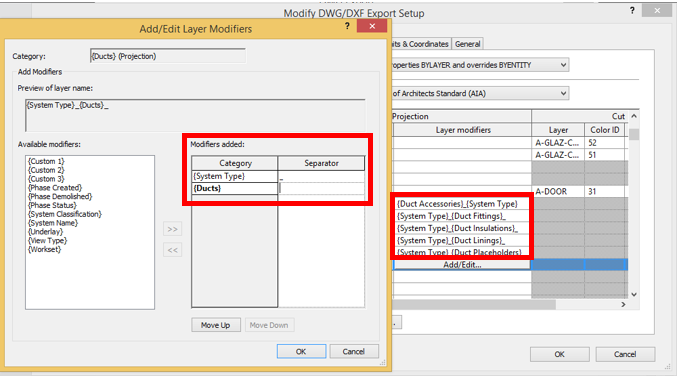The image size is (678, 379).
Task: Select {Workset} modifier
Action: click(x=45, y=249)
